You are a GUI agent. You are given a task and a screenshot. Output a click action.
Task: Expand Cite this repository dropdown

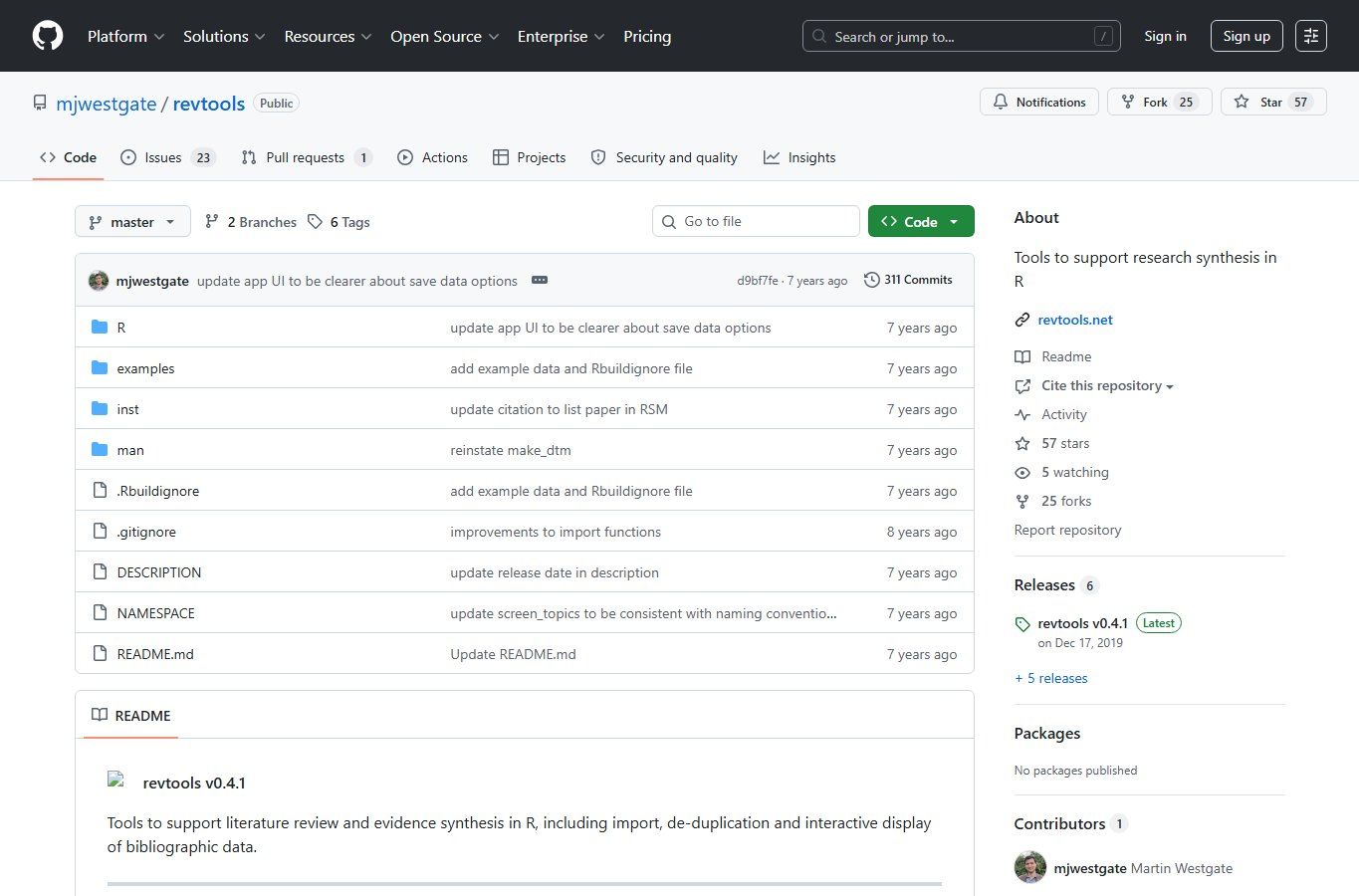point(1107,386)
